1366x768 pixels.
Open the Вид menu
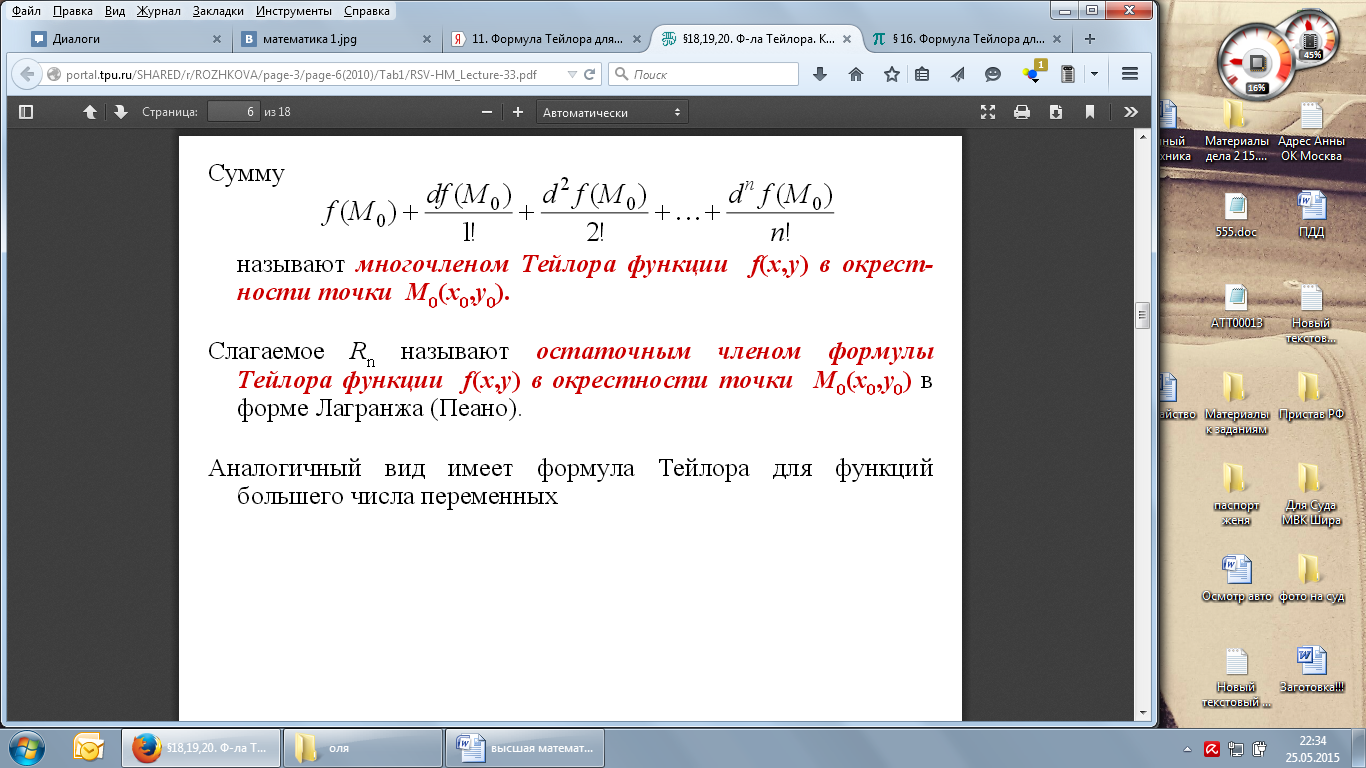click(114, 12)
